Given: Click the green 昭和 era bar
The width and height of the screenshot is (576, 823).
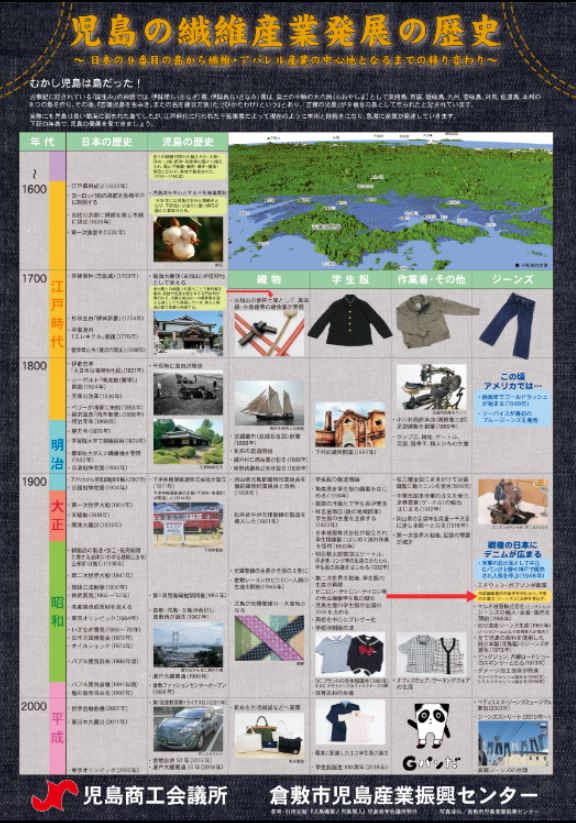Looking at the screenshot, I should point(57,612).
